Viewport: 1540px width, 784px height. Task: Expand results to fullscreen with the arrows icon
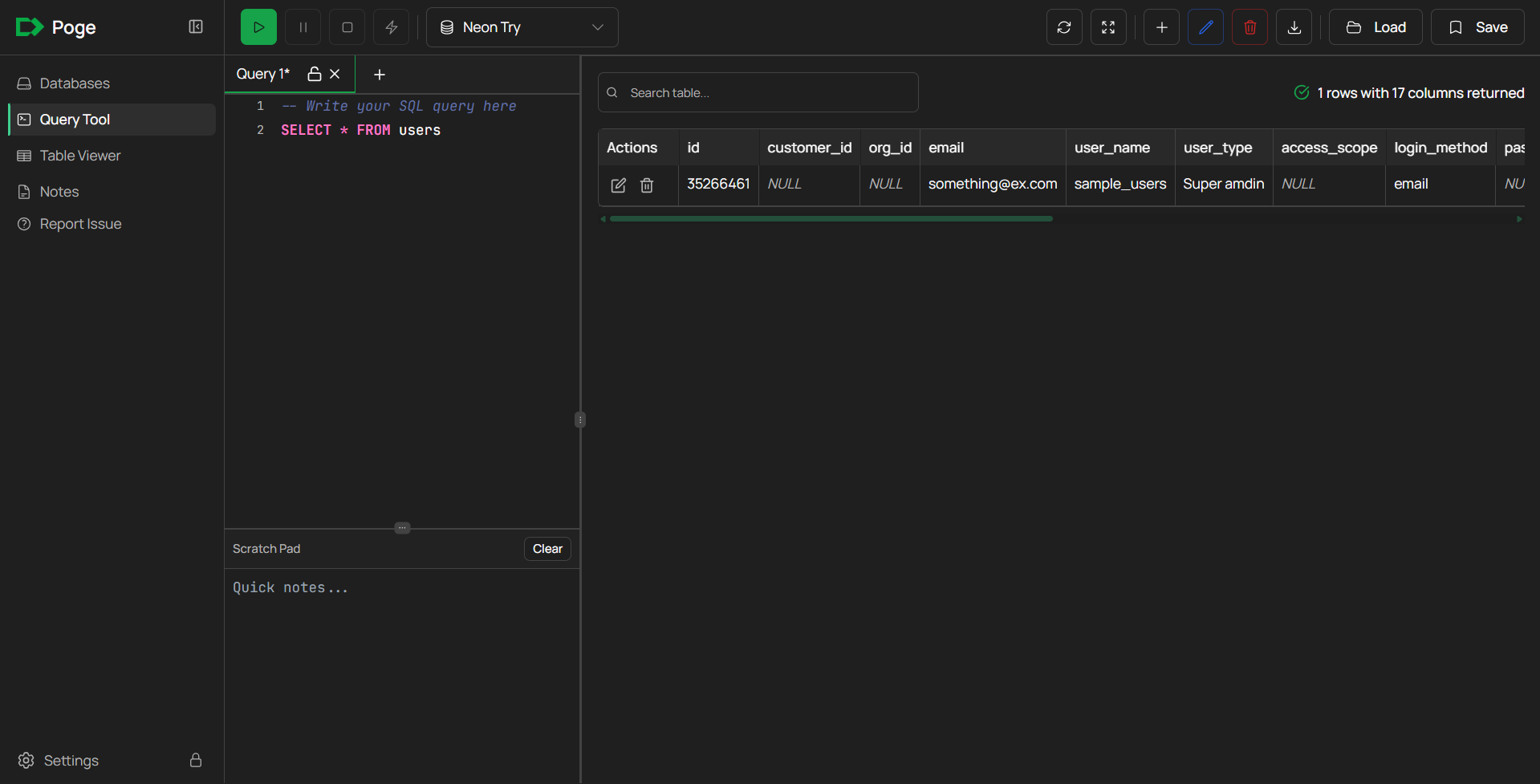click(x=1107, y=26)
